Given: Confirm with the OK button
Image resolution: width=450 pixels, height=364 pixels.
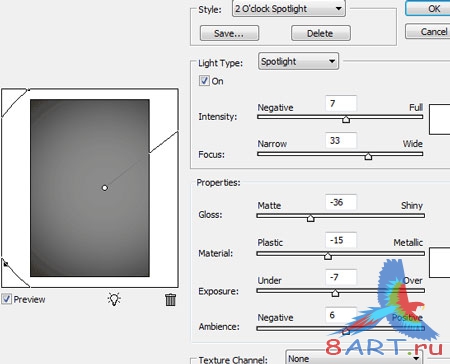Looking at the screenshot, I should [429, 8].
